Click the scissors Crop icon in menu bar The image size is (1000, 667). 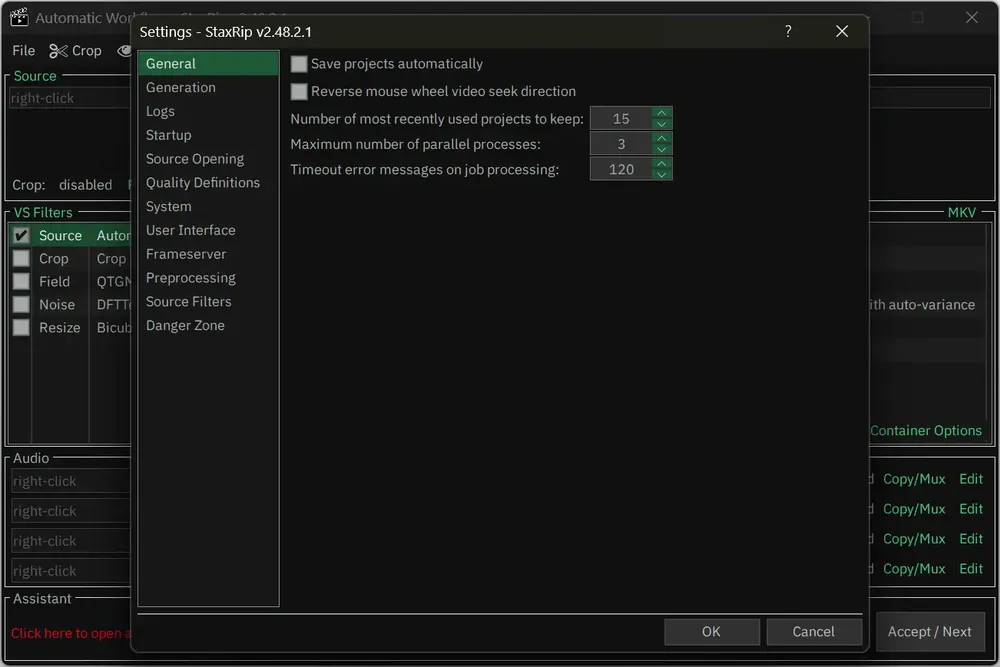point(58,51)
